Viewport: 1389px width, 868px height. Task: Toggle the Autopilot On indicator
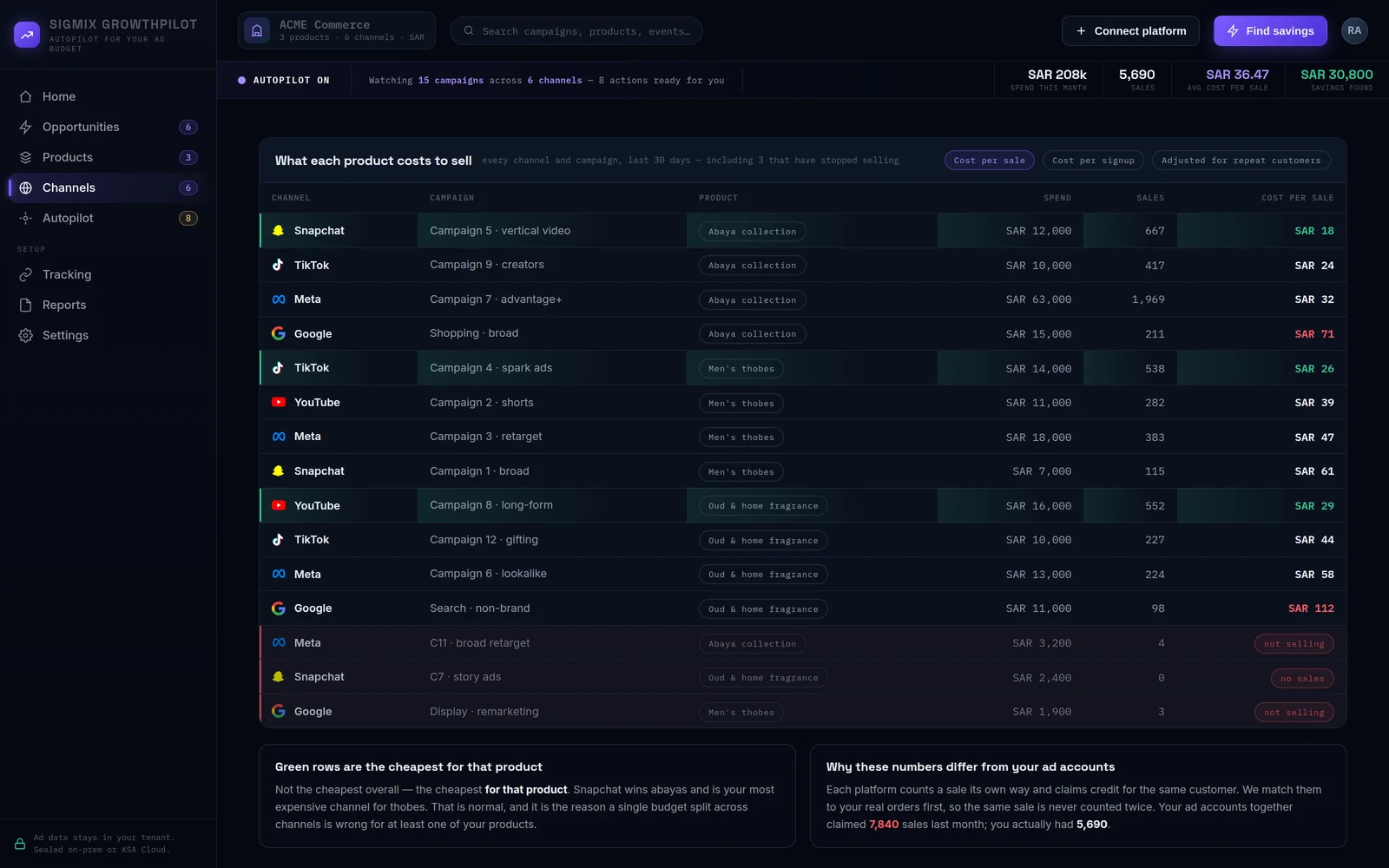coord(284,80)
